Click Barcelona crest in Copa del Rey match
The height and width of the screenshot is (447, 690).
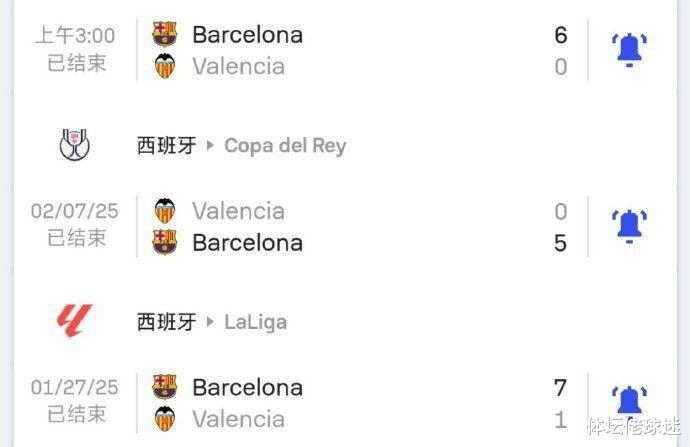165,242
